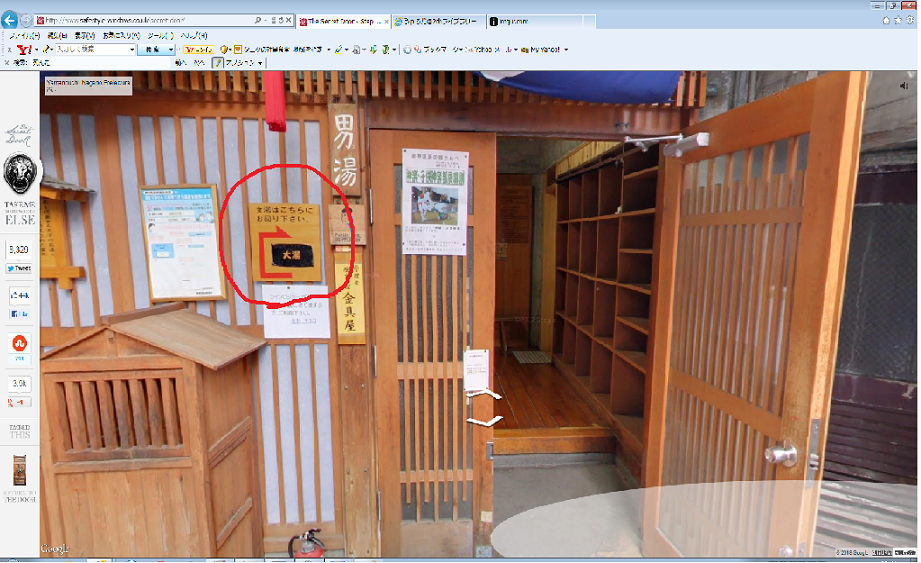Screen dimensions: 921x563
Task: Switch to the imgur.com tab
Action: coord(535,21)
